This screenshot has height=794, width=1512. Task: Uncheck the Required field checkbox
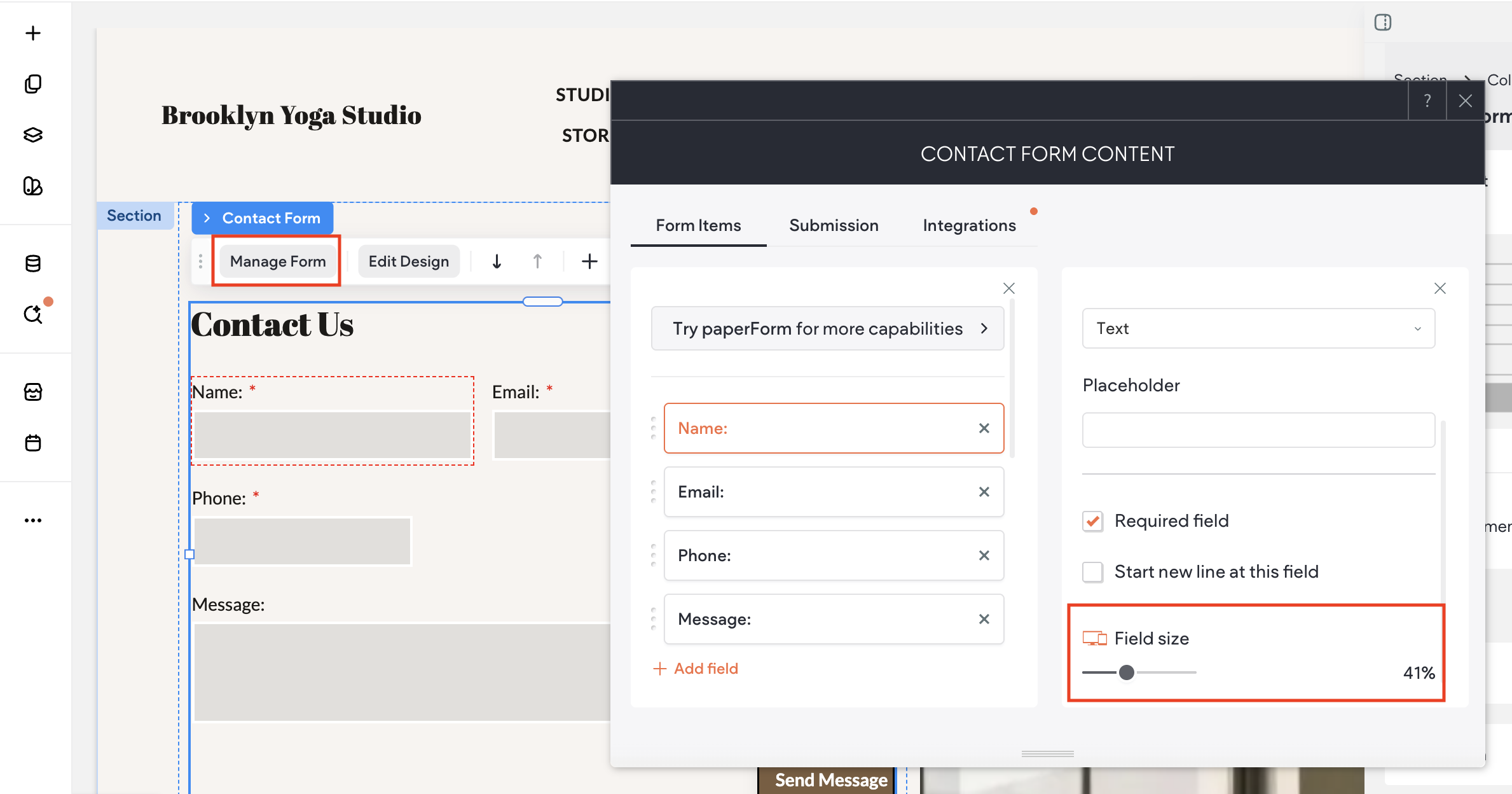click(1093, 521)
